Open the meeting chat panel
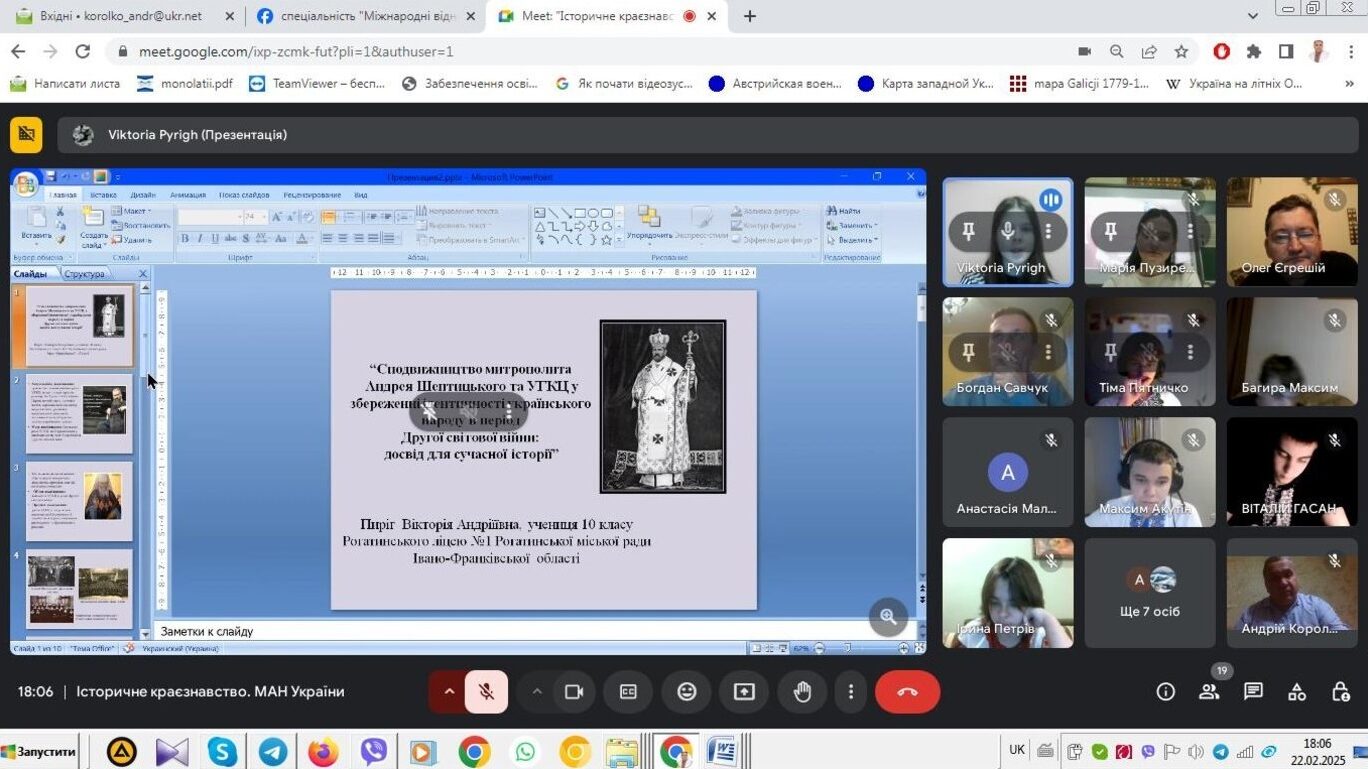The image size is (1368, 769). pyautogui.click(x=1253, y=692)
